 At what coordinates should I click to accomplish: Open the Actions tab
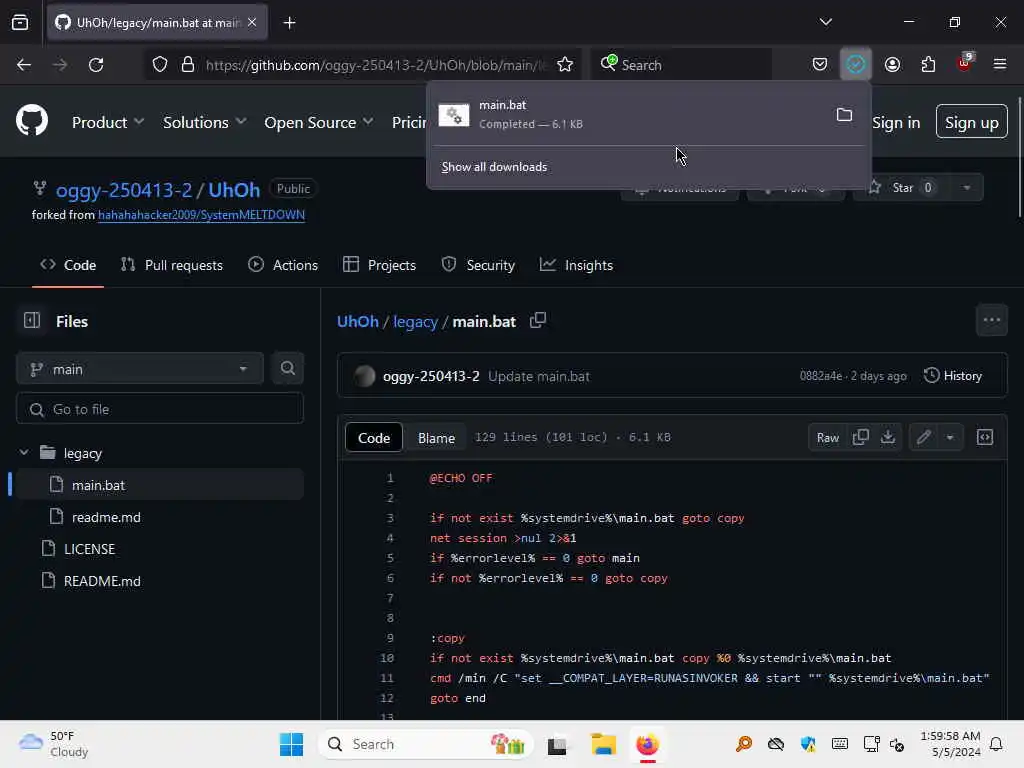pyautogui.click(x=283, y=265)
